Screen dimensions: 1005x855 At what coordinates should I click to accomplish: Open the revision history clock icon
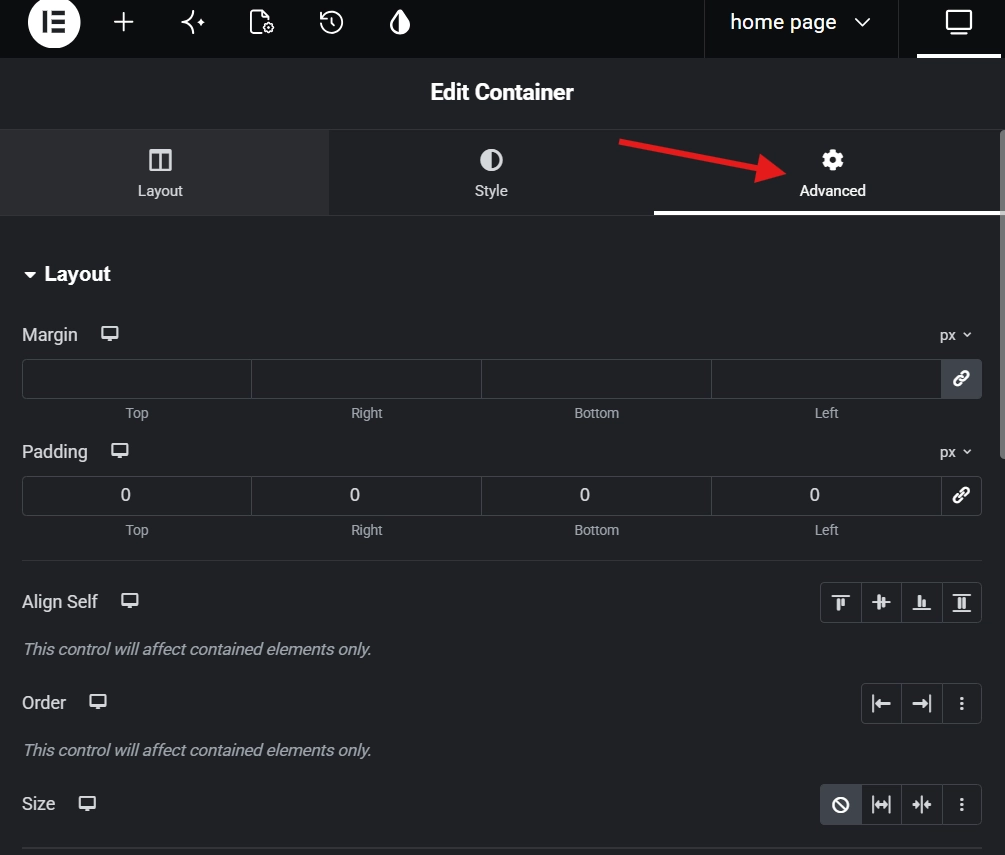coord(331,22)
